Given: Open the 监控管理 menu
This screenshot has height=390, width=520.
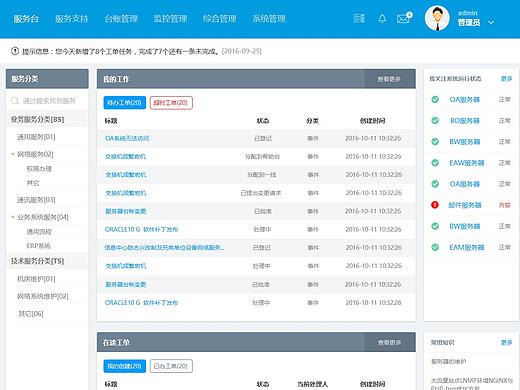Looking at the screenshot, I should click(x=170, y=19).
